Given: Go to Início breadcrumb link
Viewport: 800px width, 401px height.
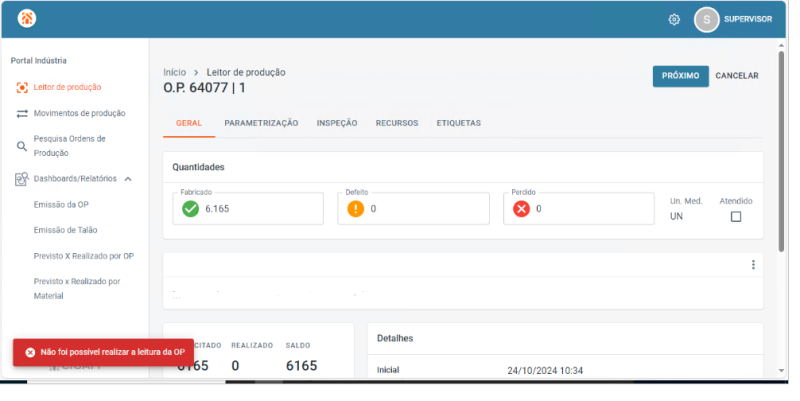Looking at the screenshot, I should pyautogui.click(x=174, y=72).
